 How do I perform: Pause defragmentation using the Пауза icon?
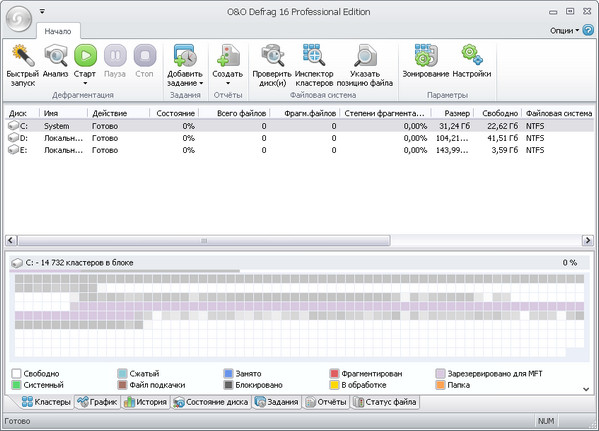[115, 56]
